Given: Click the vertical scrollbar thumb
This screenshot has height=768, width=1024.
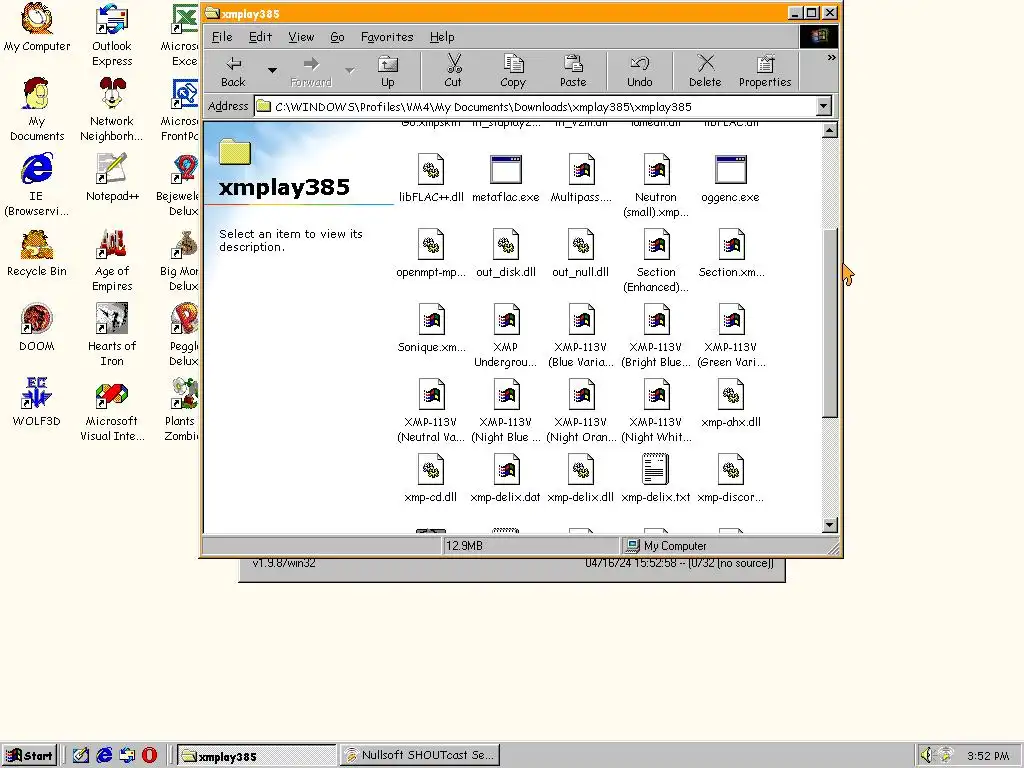Looking at the screenshot, I should 829,323.
